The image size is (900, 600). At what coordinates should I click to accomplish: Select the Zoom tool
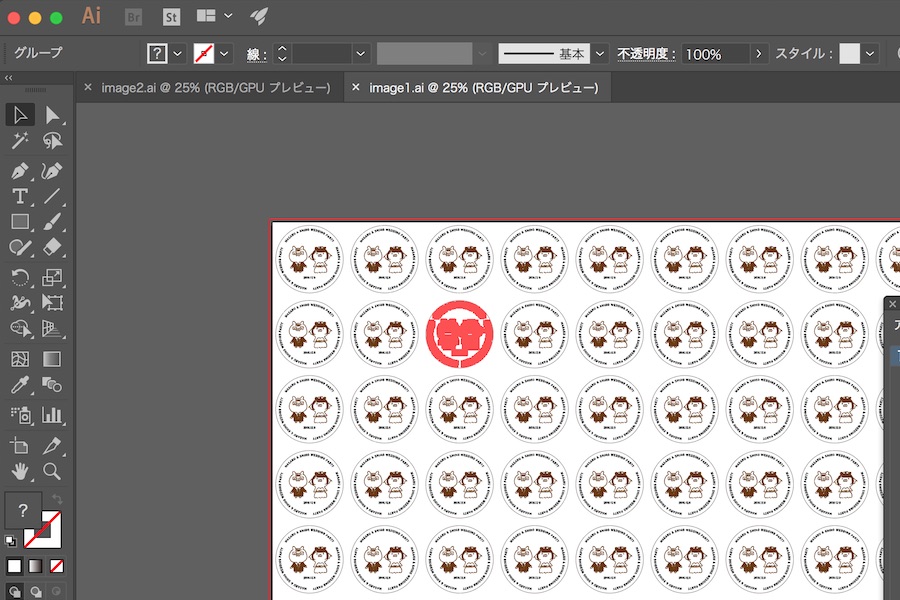click(52, 470)
